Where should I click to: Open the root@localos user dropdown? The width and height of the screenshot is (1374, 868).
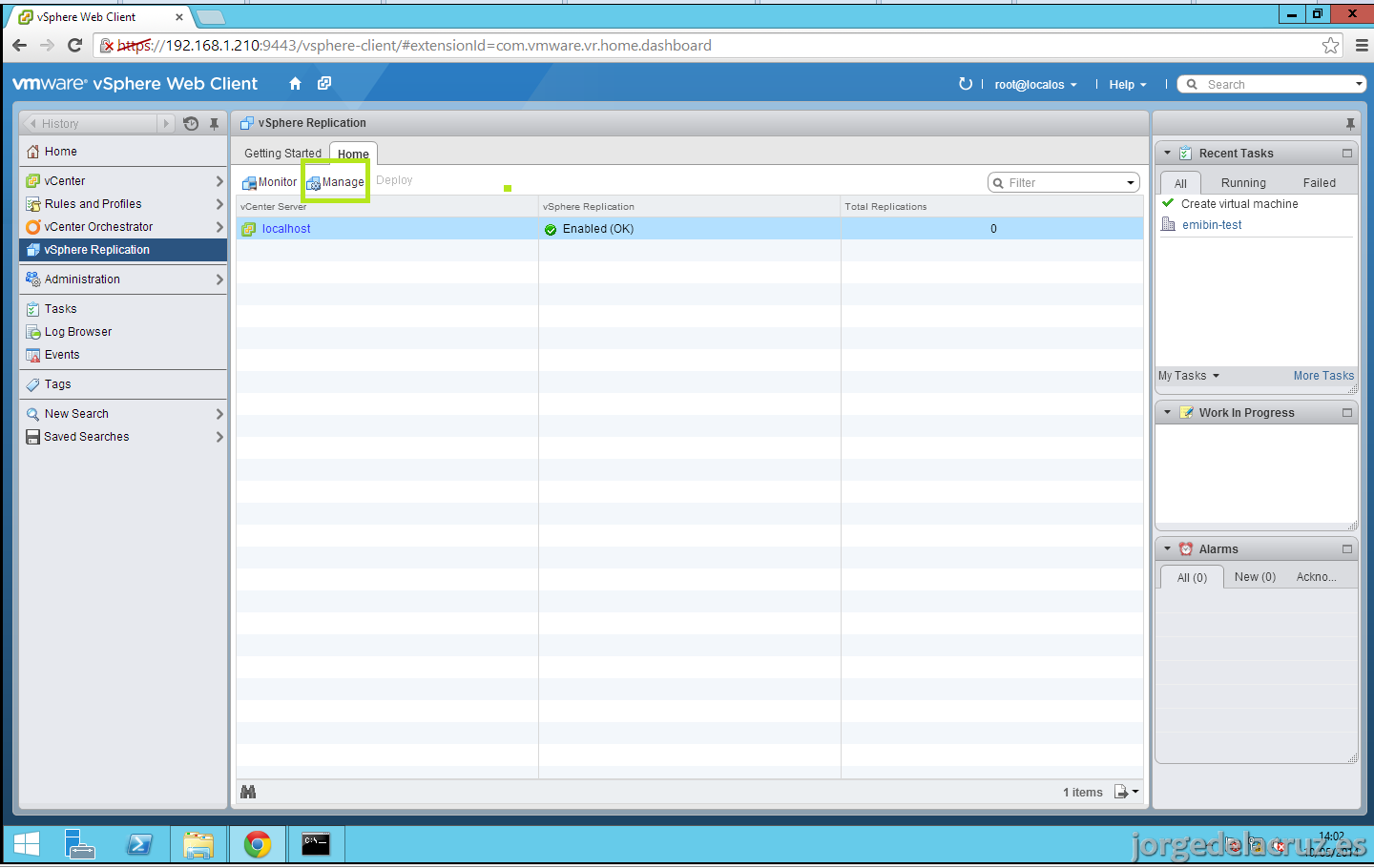1035,85
